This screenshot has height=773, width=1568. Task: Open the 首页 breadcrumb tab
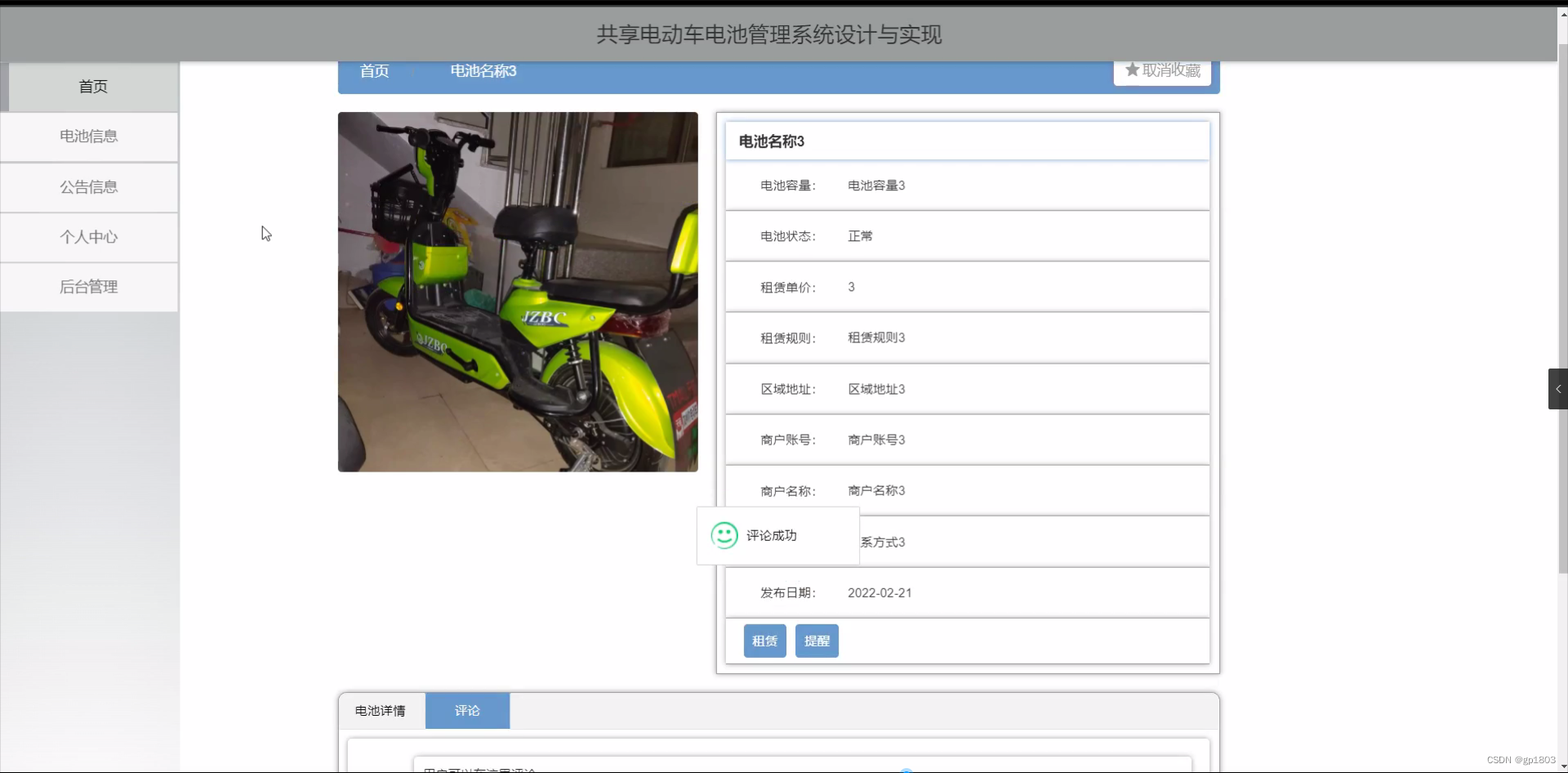click(373, 71)
